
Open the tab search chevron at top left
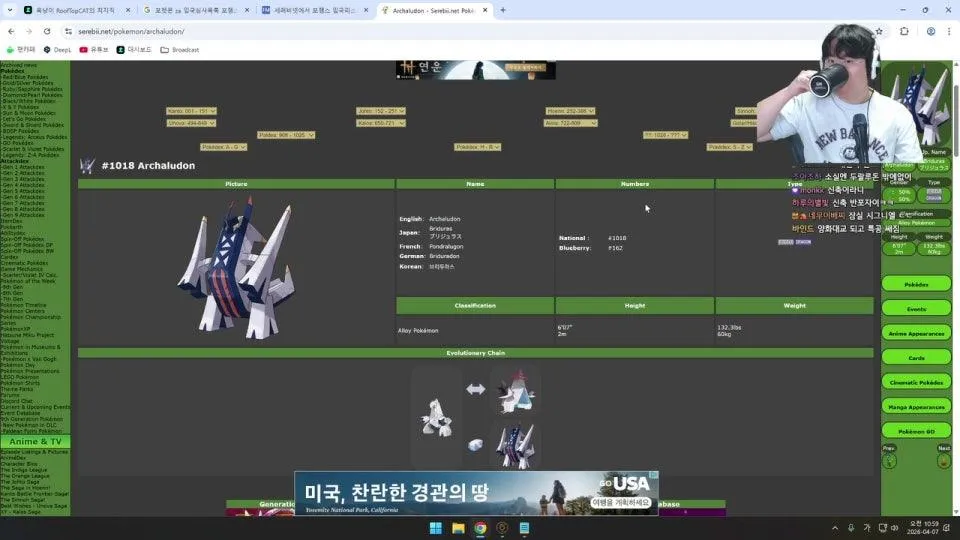[x=10, y=10]
